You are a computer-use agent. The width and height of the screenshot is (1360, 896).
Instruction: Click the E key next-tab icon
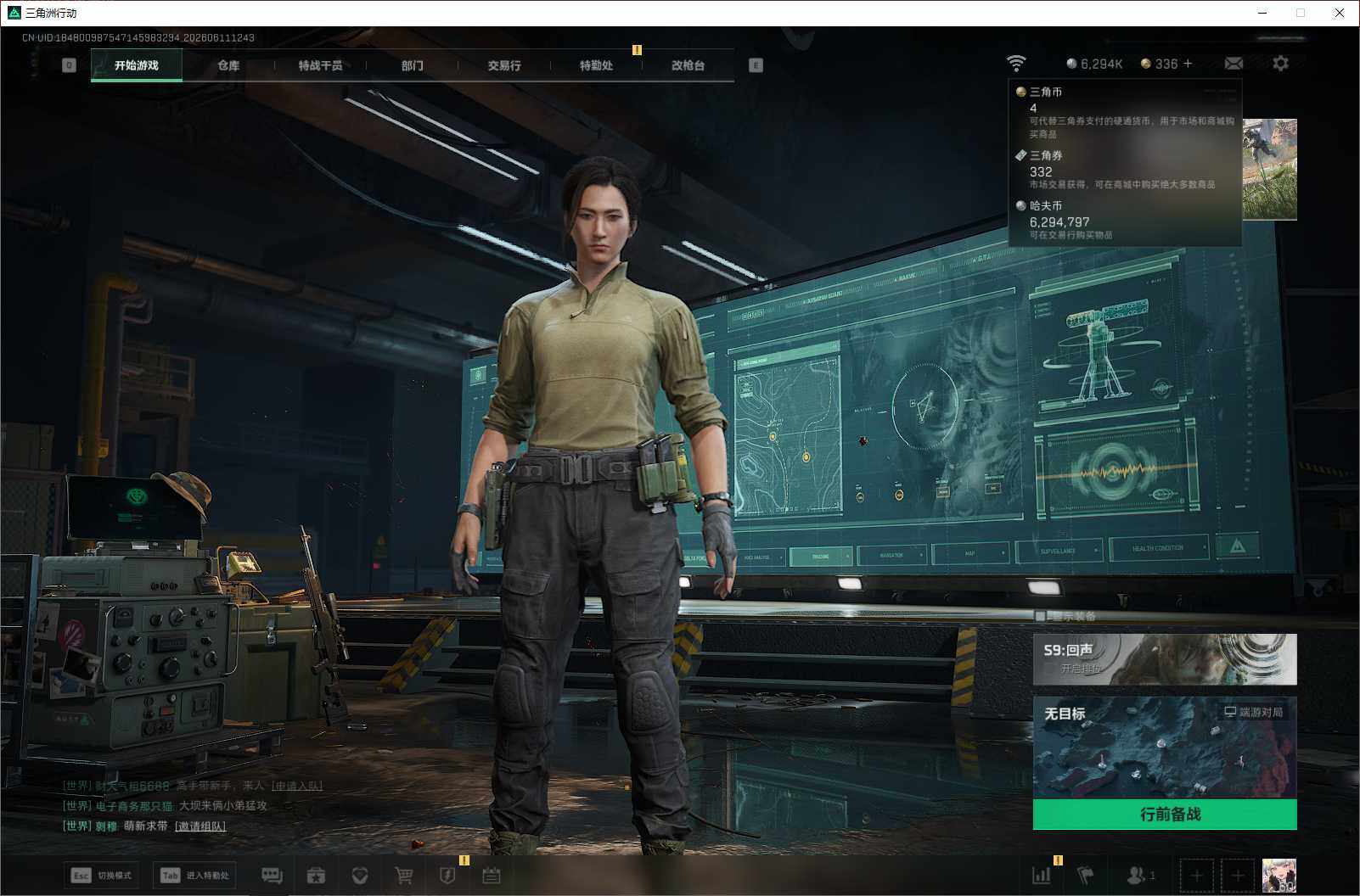(x=756, y=65)
